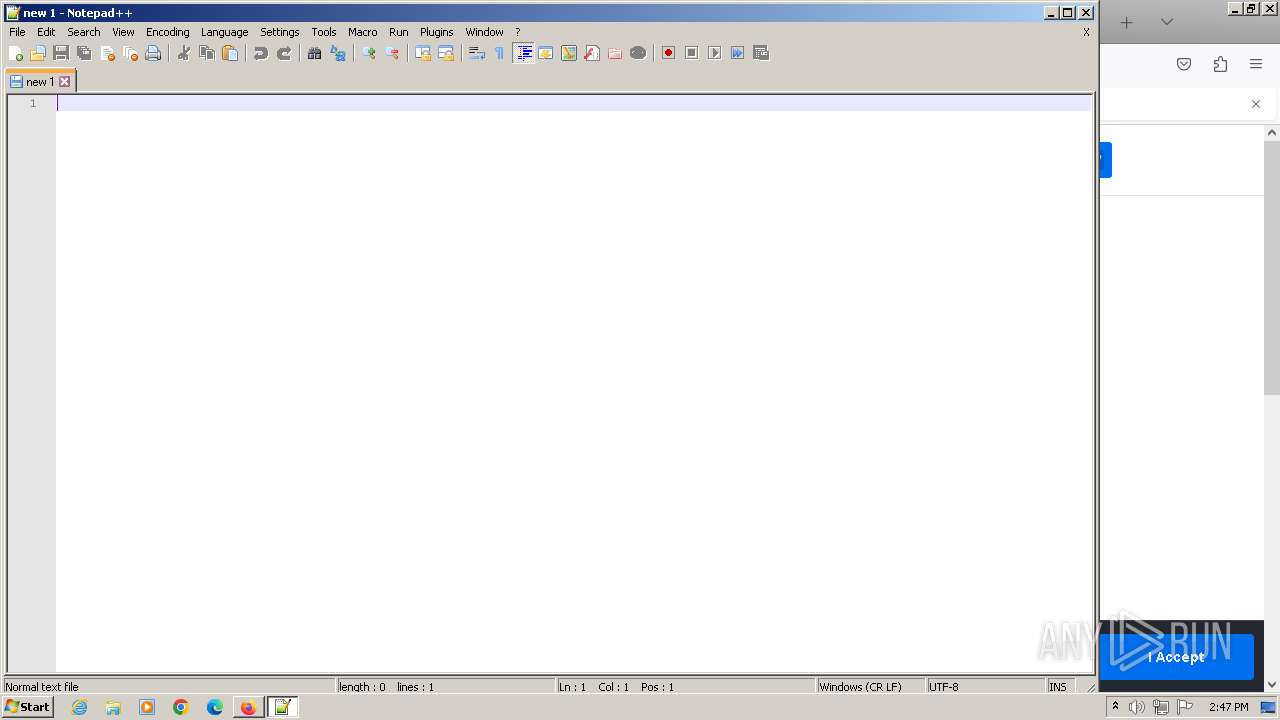Screen dimensions: 1280x720
Task: Click the Cut scissors icon
Action: pyautogui.click(x=184, y=53)
